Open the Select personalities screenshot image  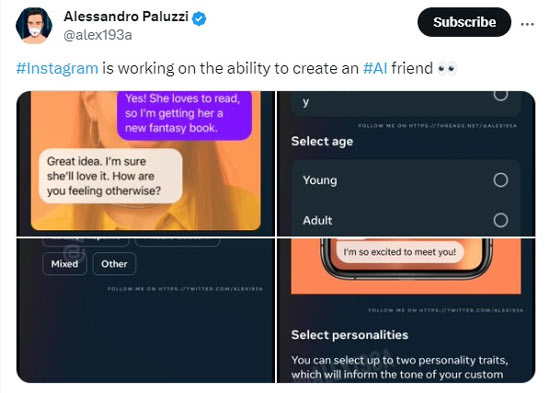click(x=406, y=311)
